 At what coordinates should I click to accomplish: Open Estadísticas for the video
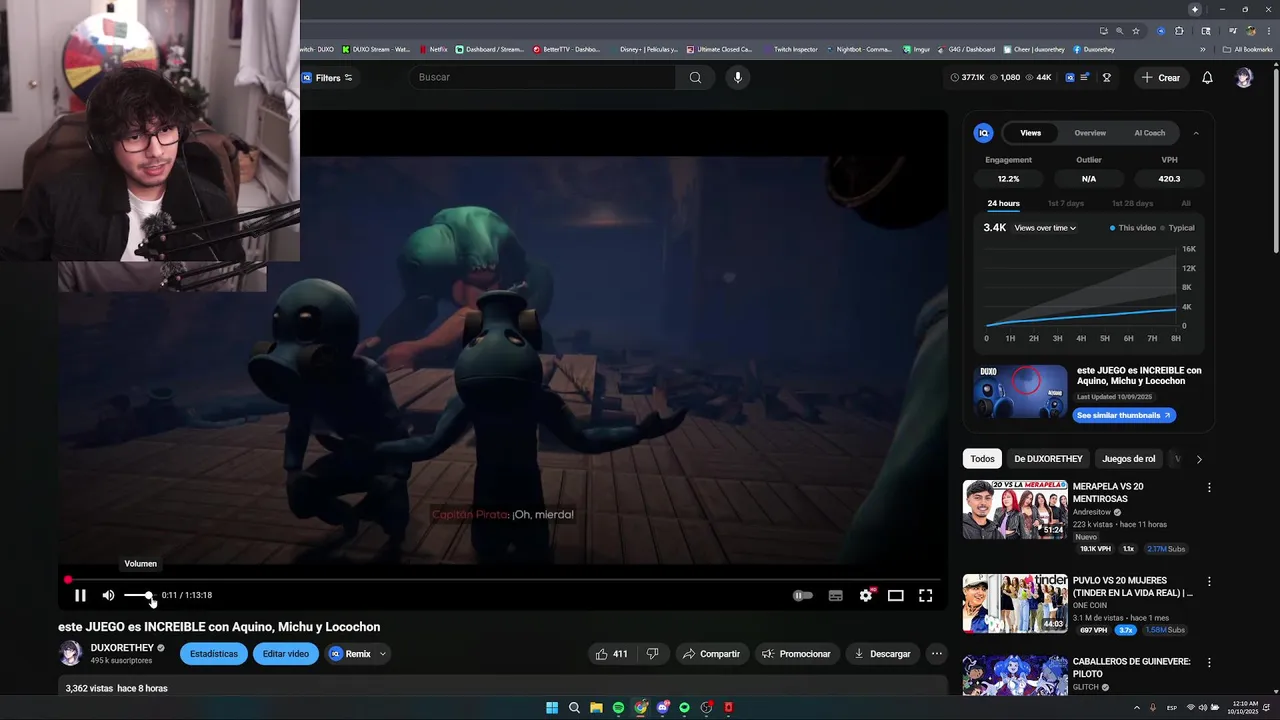pyautogui.click(x=214, y=654)
